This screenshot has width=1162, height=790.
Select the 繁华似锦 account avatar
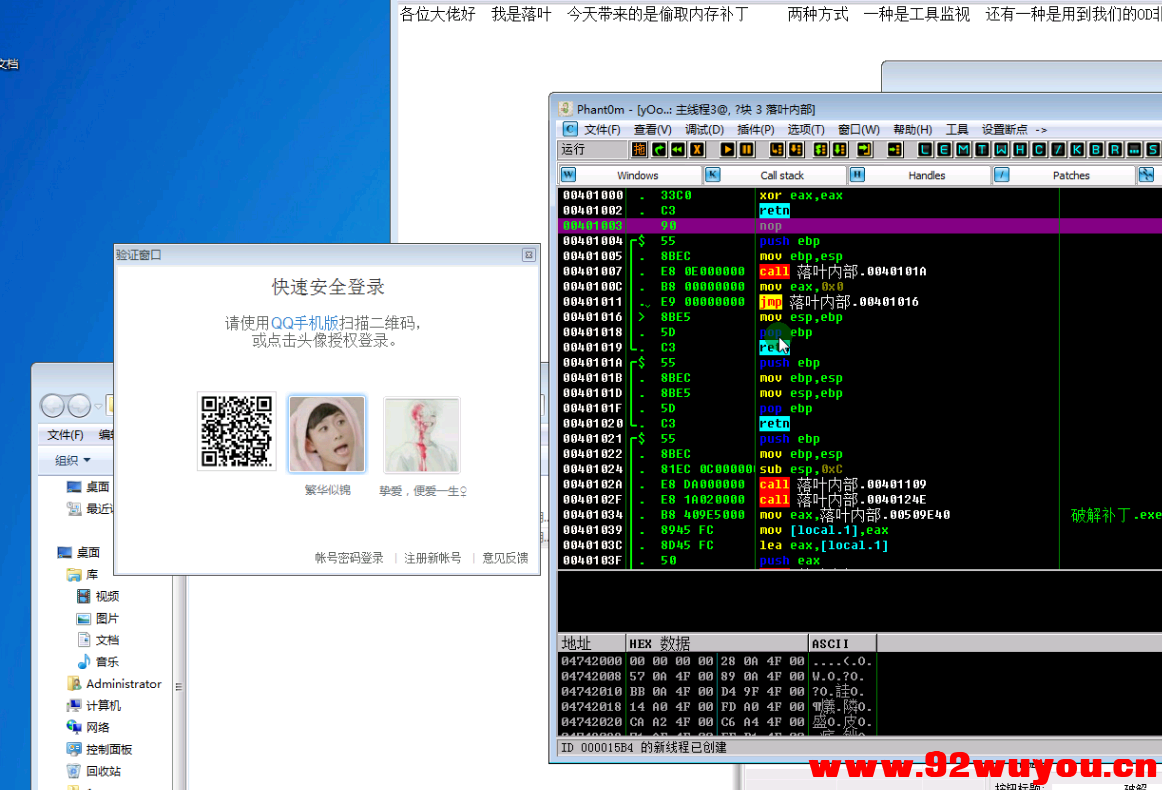pyautogui.click(x=327, y=433)
